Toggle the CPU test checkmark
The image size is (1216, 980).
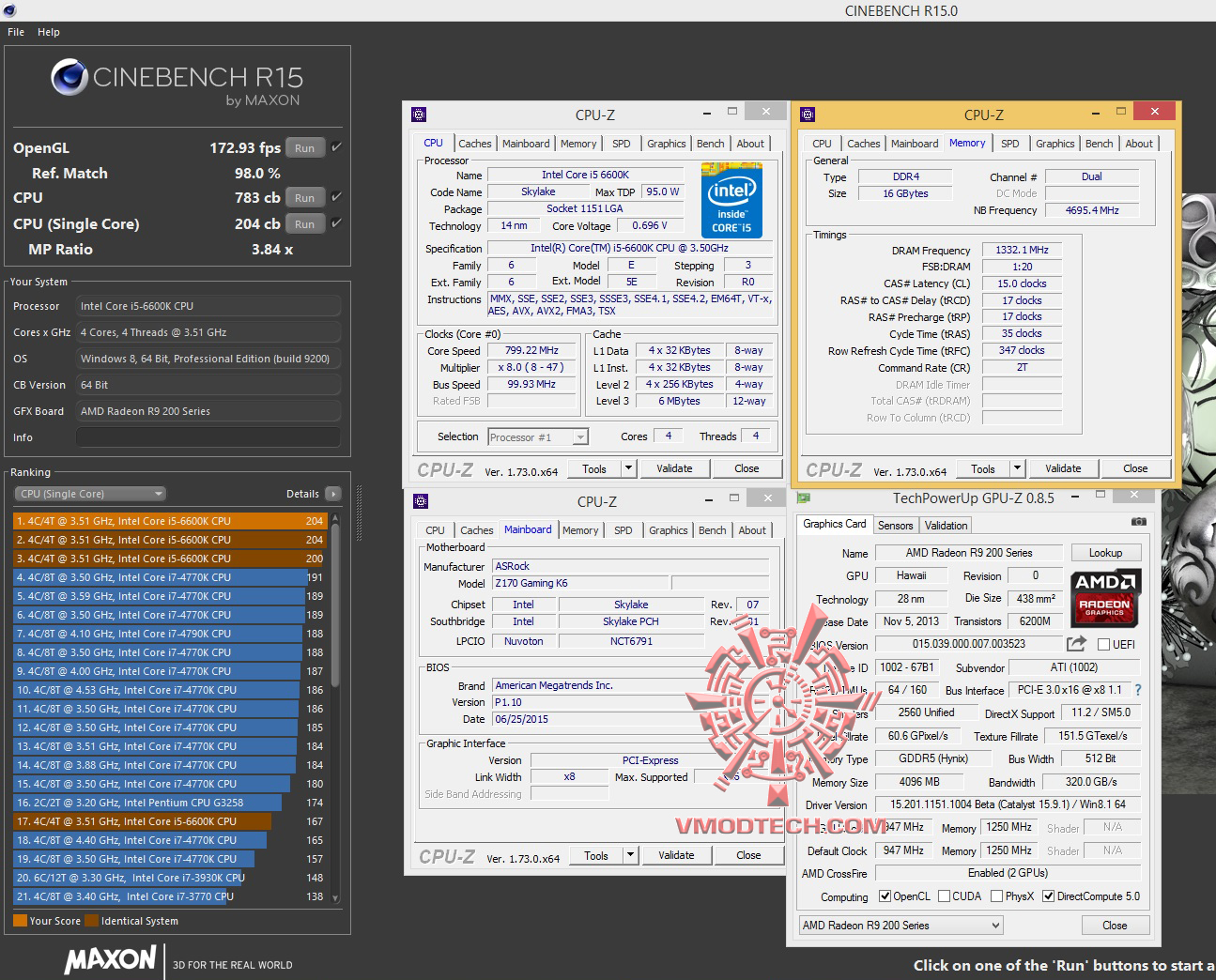pyautogui.click(x=336, y=197)
